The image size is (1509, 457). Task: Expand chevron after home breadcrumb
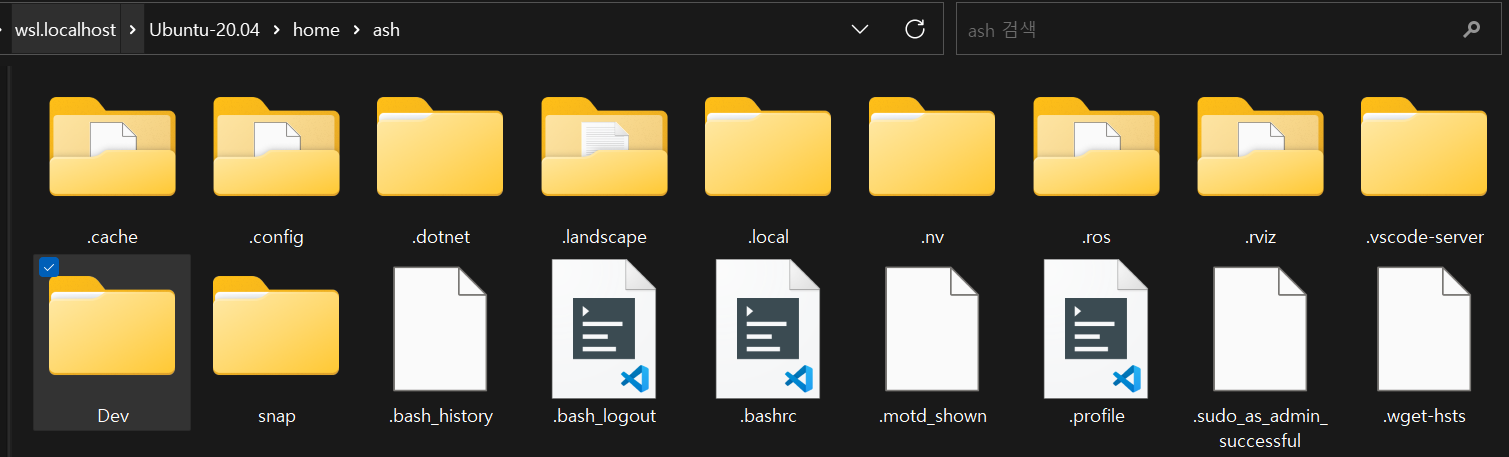[356, 30]
